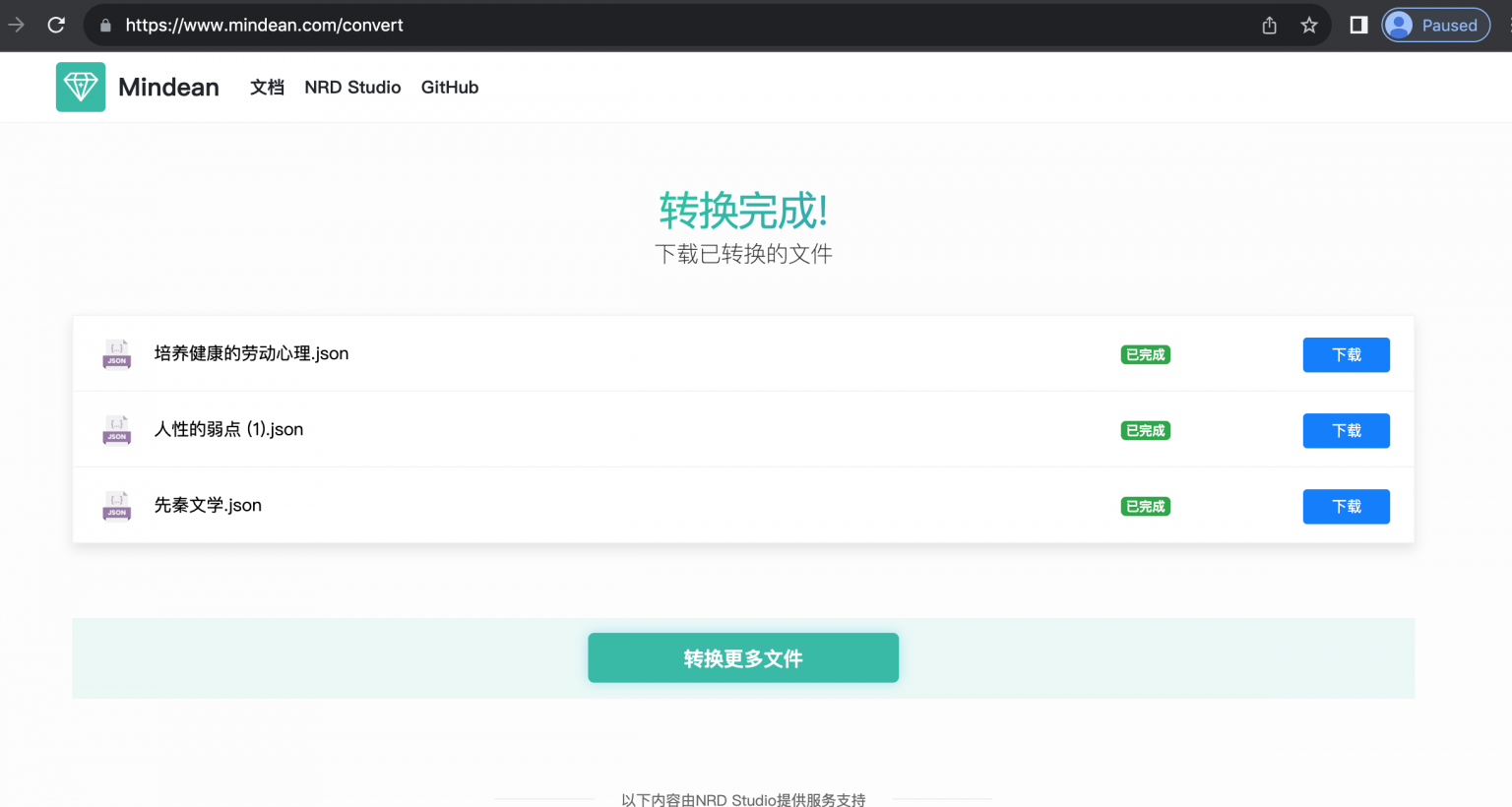Open the 文档 menu item
1512x807 pixels.
(x=267, y=87)
